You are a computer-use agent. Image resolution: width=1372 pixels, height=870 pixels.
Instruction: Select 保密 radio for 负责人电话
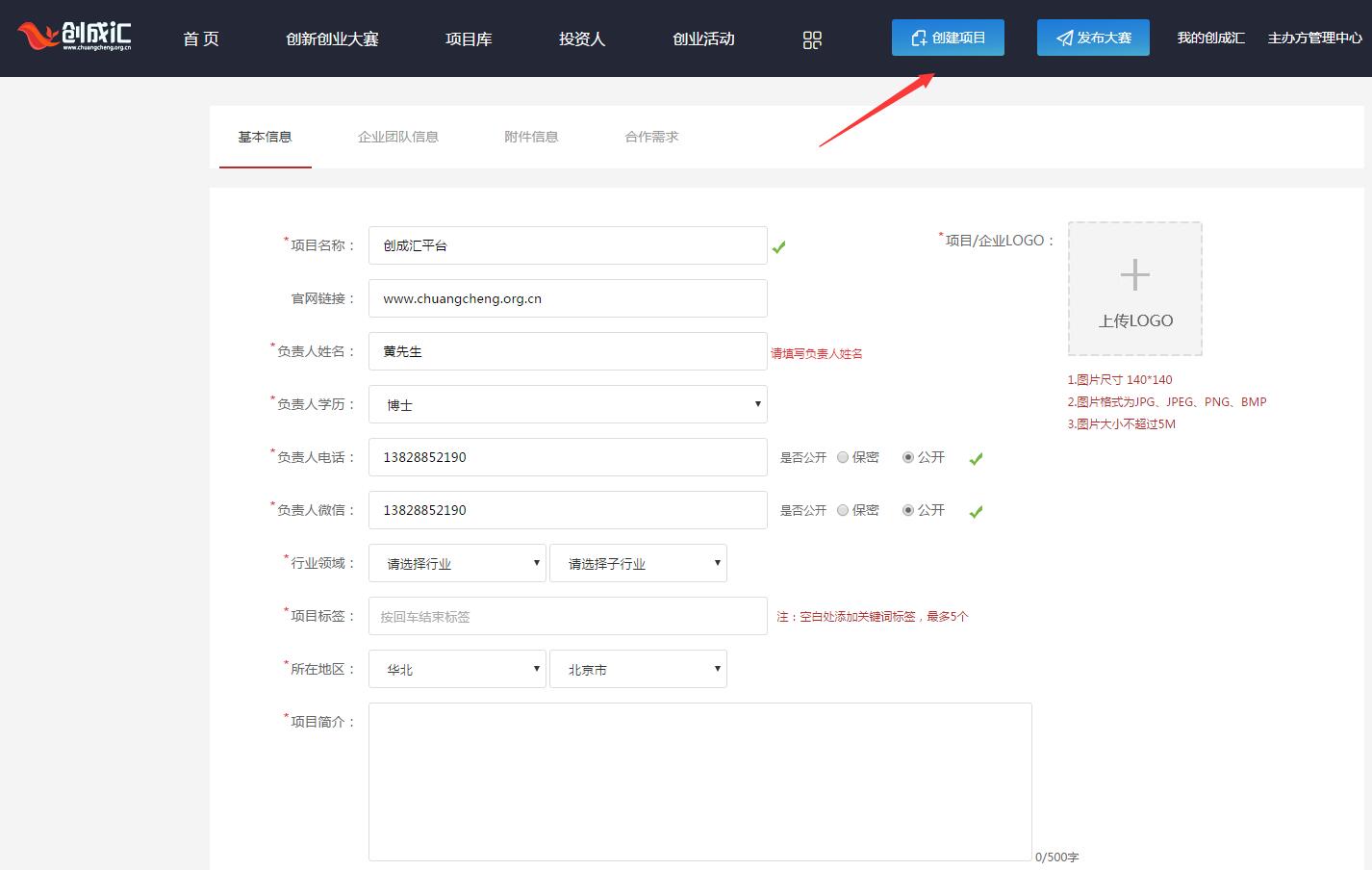pos(843,457)
